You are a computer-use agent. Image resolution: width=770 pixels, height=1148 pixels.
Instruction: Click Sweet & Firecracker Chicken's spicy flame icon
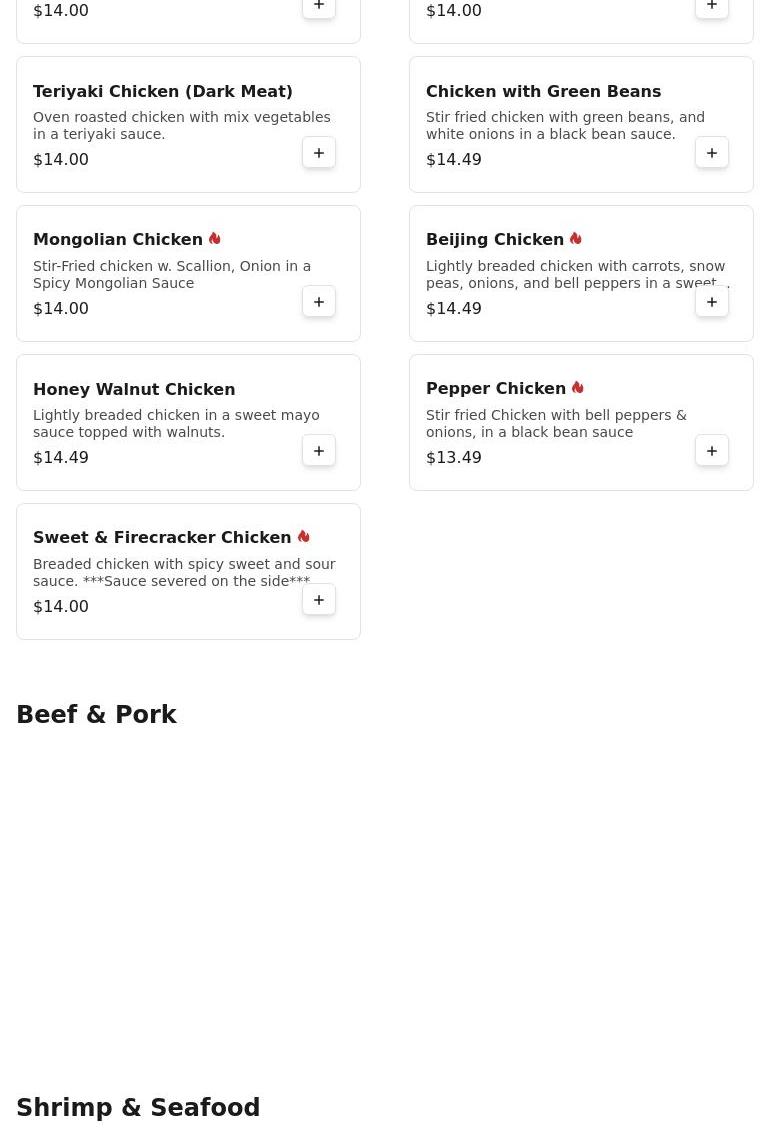tap(304, 537)
